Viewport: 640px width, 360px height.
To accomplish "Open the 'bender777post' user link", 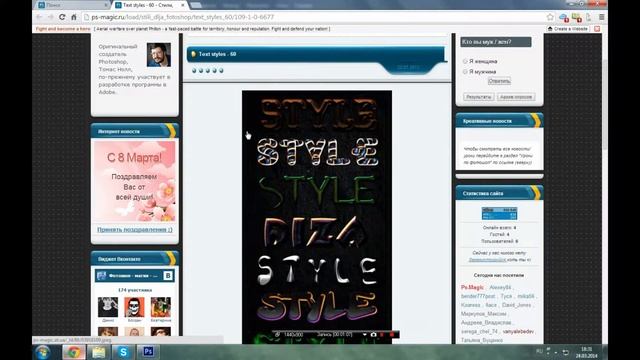I will (478, 296).
